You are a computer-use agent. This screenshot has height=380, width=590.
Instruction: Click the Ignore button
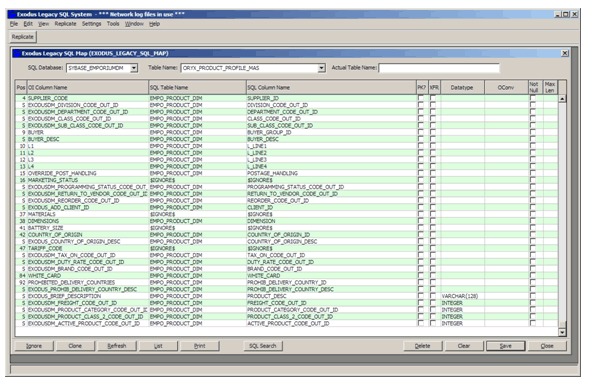coord(34,346)
